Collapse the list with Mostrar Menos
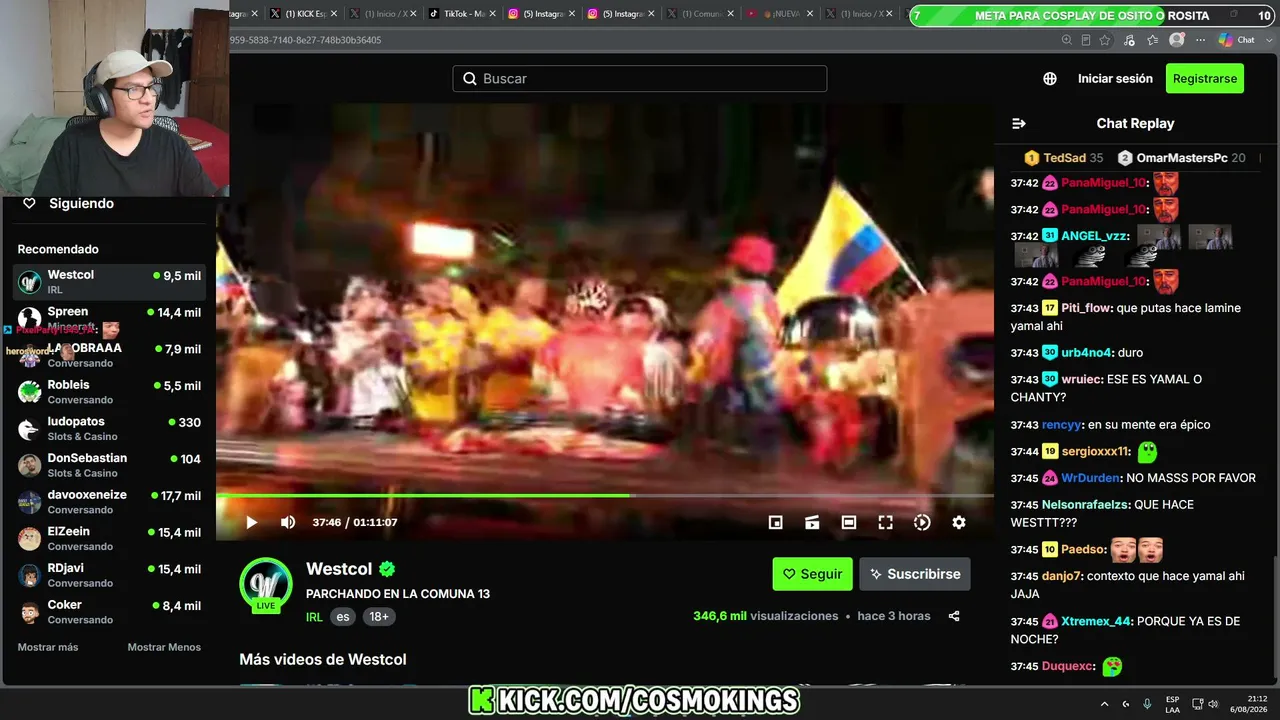Viewport: 1280px width, 720px height. (164, 647)
